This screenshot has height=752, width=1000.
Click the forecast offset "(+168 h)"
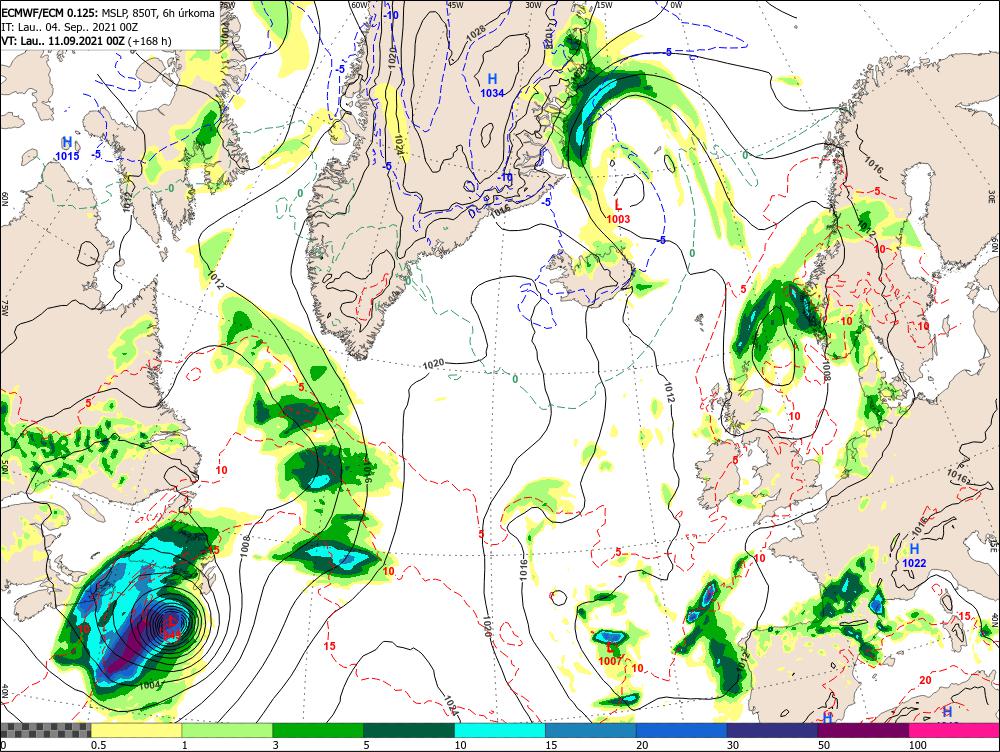click(150, 41)
